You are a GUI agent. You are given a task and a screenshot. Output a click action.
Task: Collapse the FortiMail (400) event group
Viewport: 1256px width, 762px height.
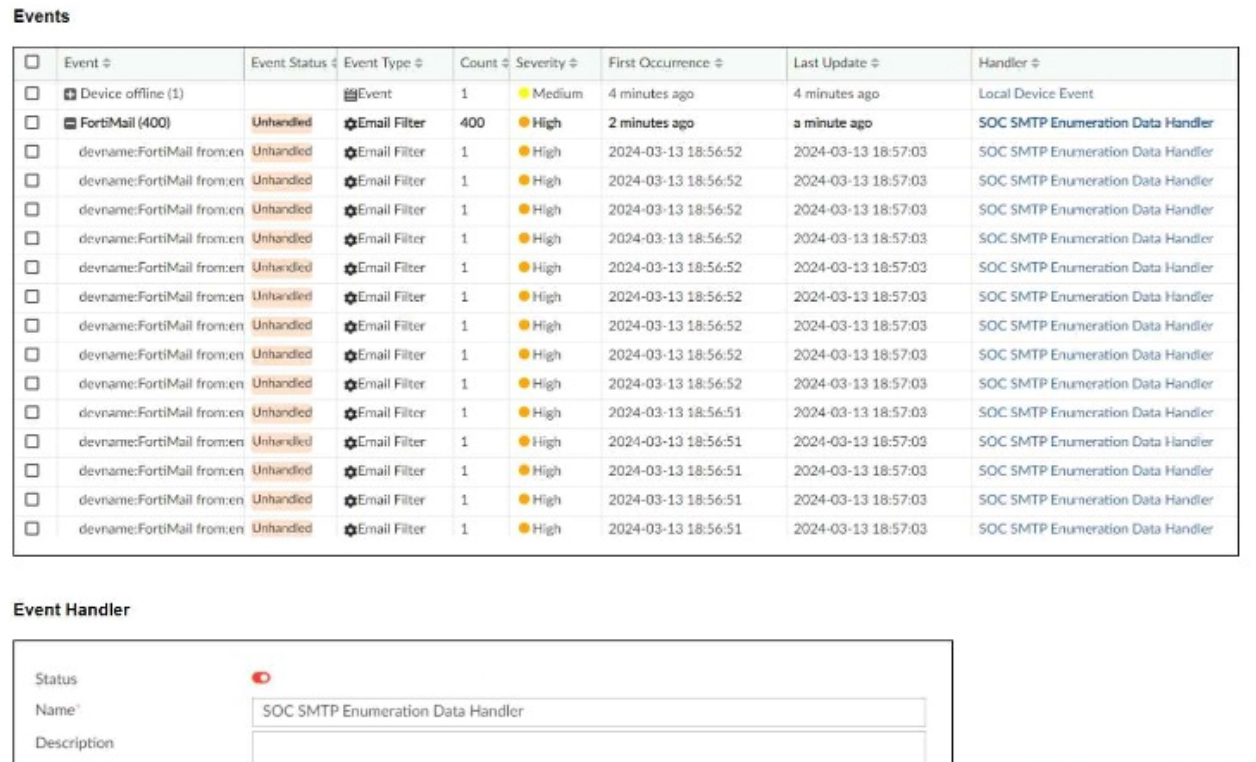[71, 123]
